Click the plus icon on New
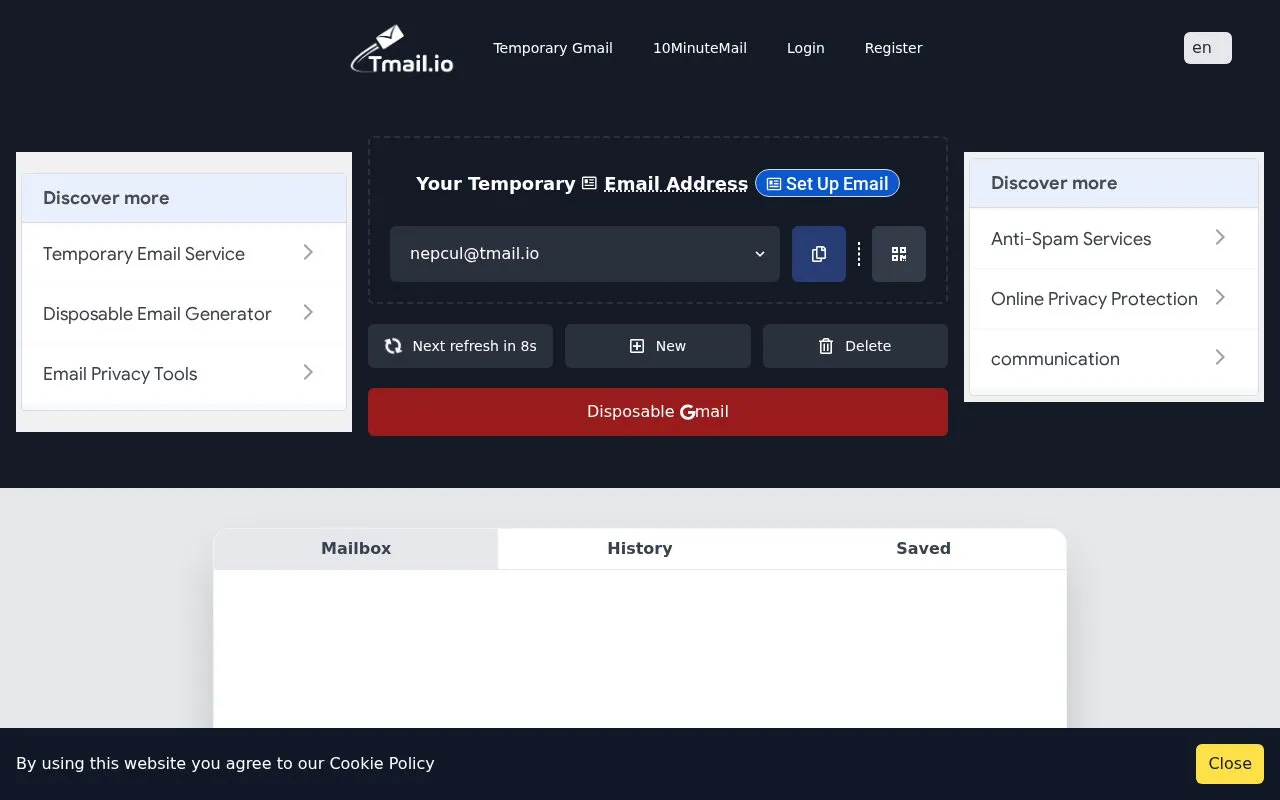The width and height of the screenshot is (1280, 800). pos(637,346)
